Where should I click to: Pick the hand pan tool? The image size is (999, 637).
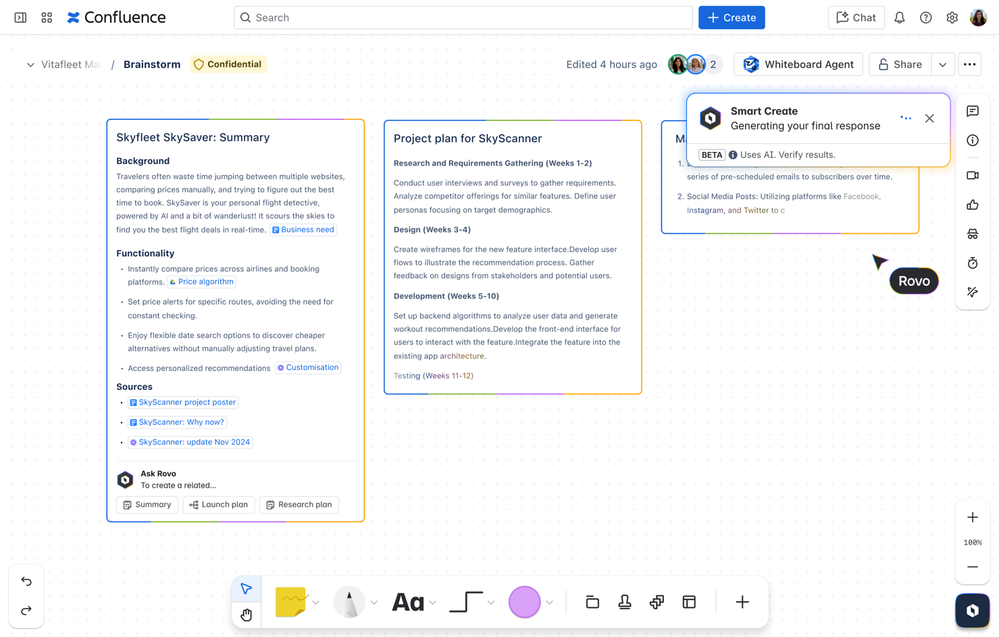(x=246, y=615)
